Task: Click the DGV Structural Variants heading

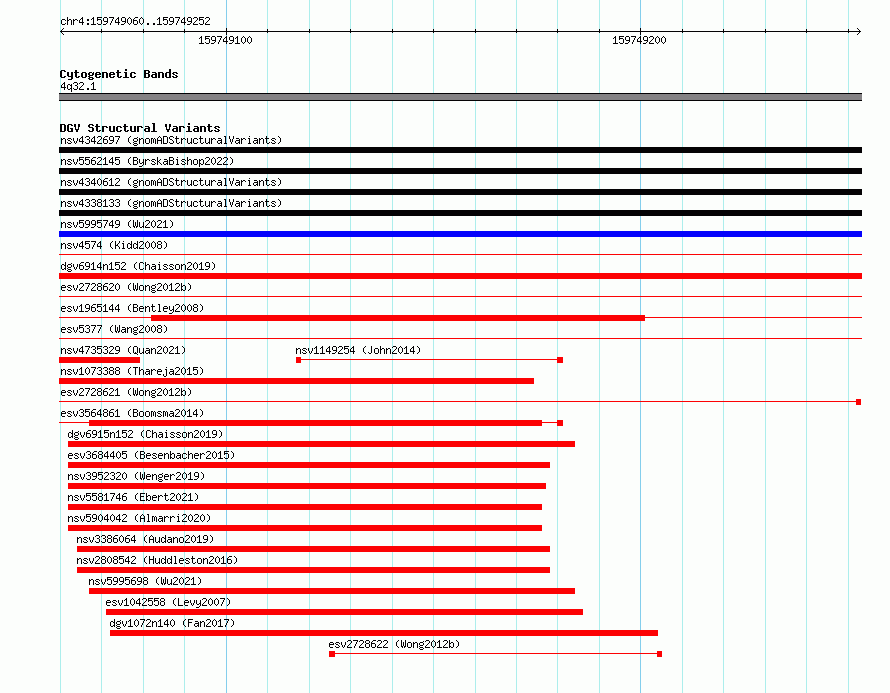Action: pos(140,128)
